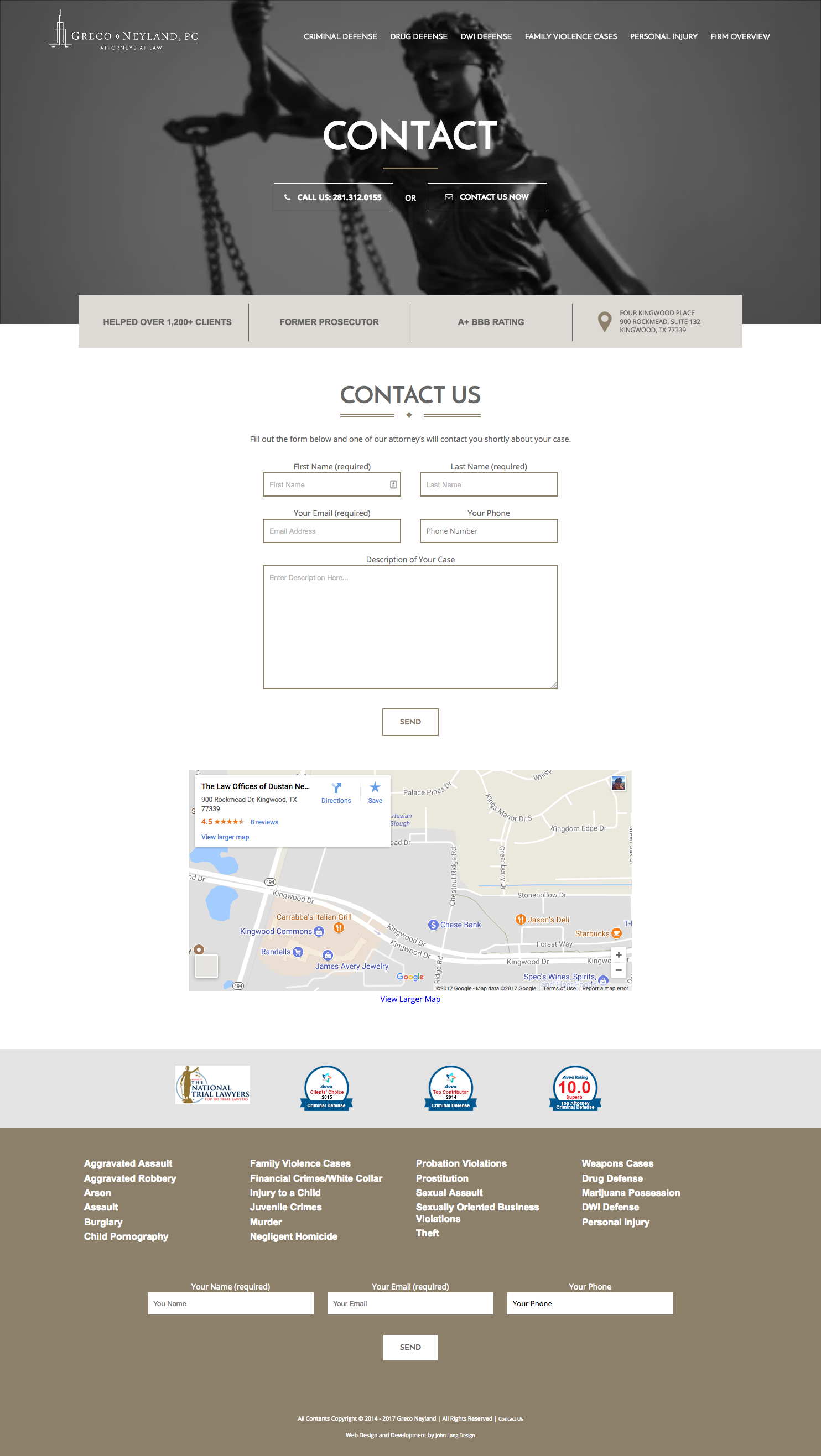821x1456 pixels.
Task: Open the John Long Design credit link
Action: click(x=455, y=1436)
